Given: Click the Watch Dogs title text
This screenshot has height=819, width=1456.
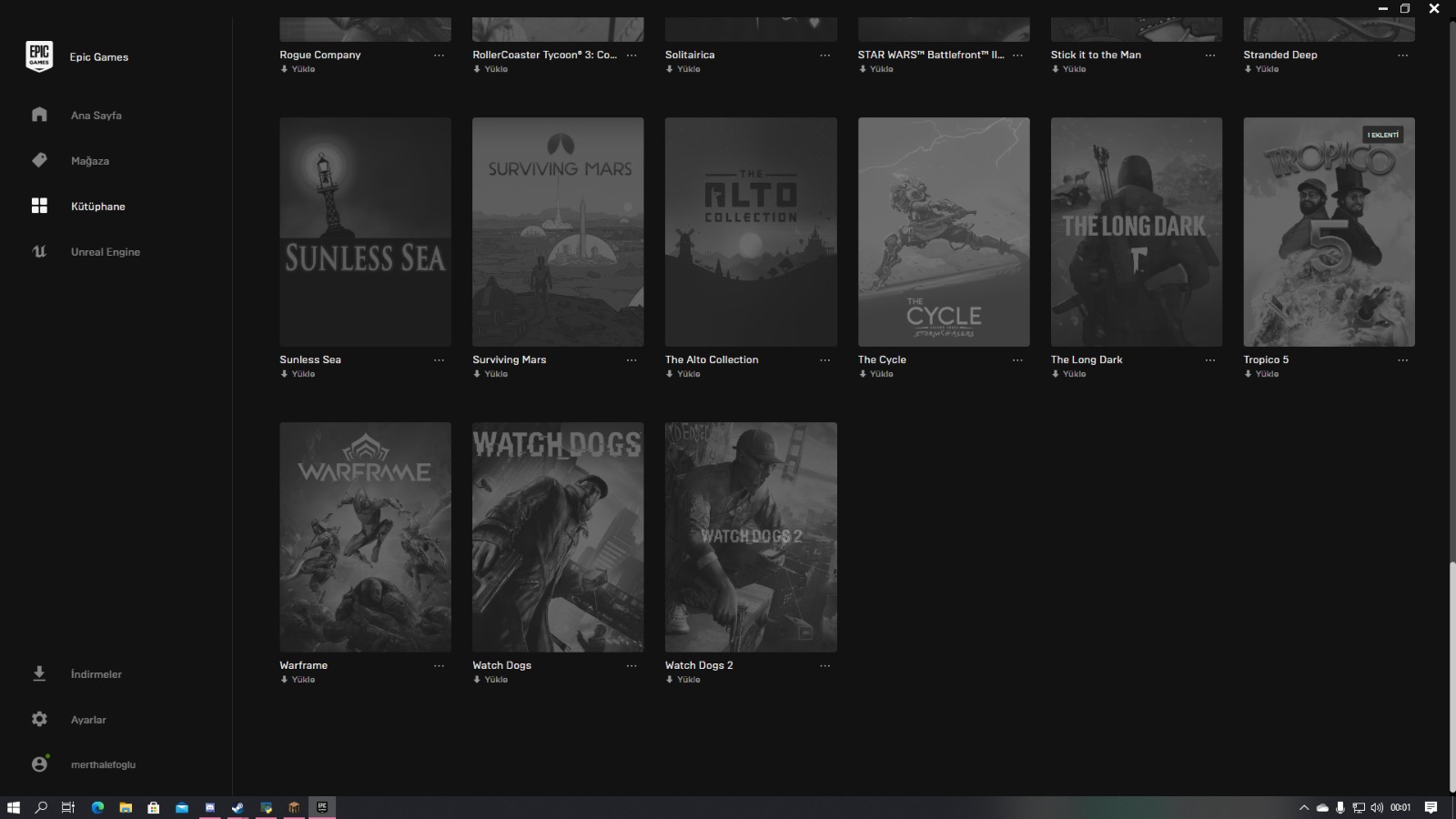Looking at the screenshot, I should [x=501, y=665].
